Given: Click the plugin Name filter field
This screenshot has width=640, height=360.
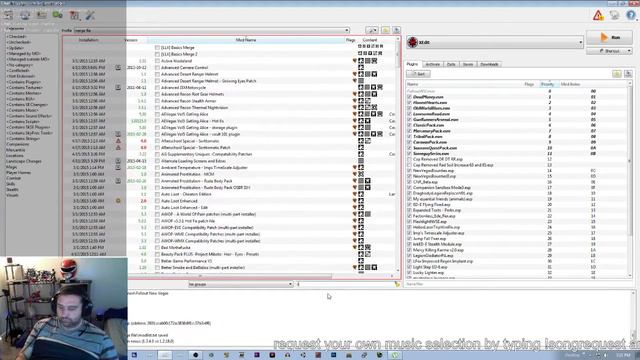Looking at the screenshot, I should 518,284.
